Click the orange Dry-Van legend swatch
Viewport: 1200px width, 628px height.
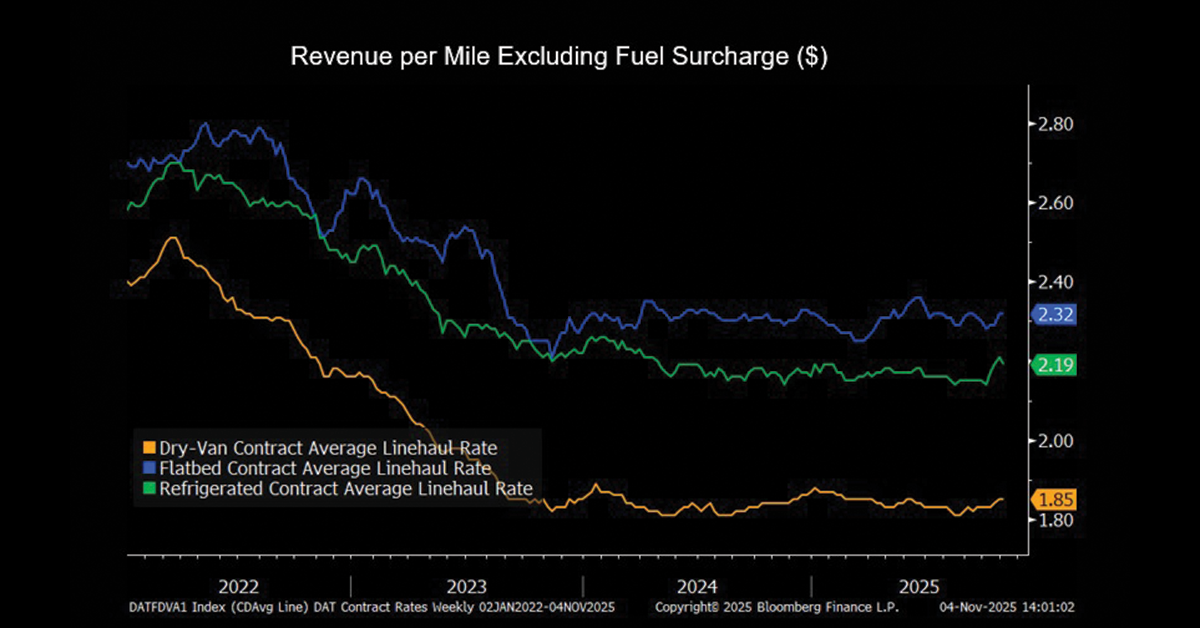(149, 447)
